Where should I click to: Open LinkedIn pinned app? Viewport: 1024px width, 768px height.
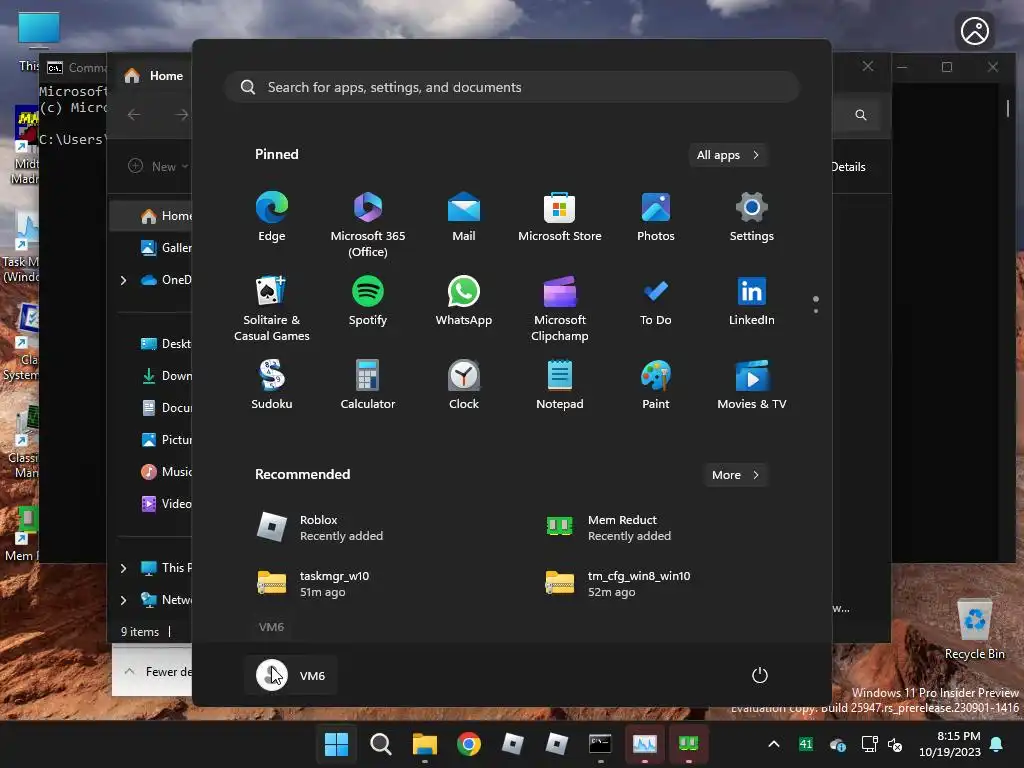pos(752,301)
